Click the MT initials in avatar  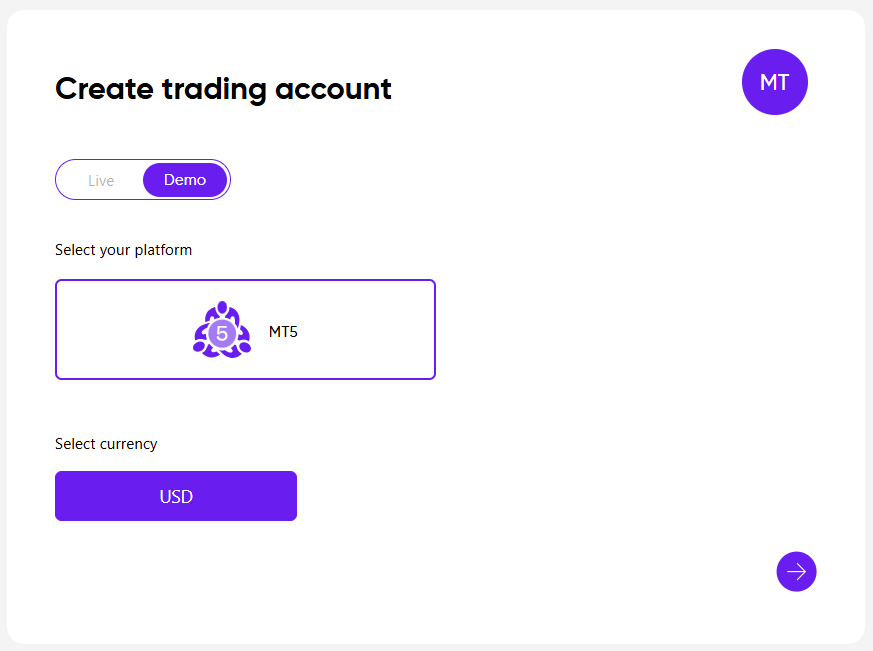pyautogui.click(x=774, y=83)
